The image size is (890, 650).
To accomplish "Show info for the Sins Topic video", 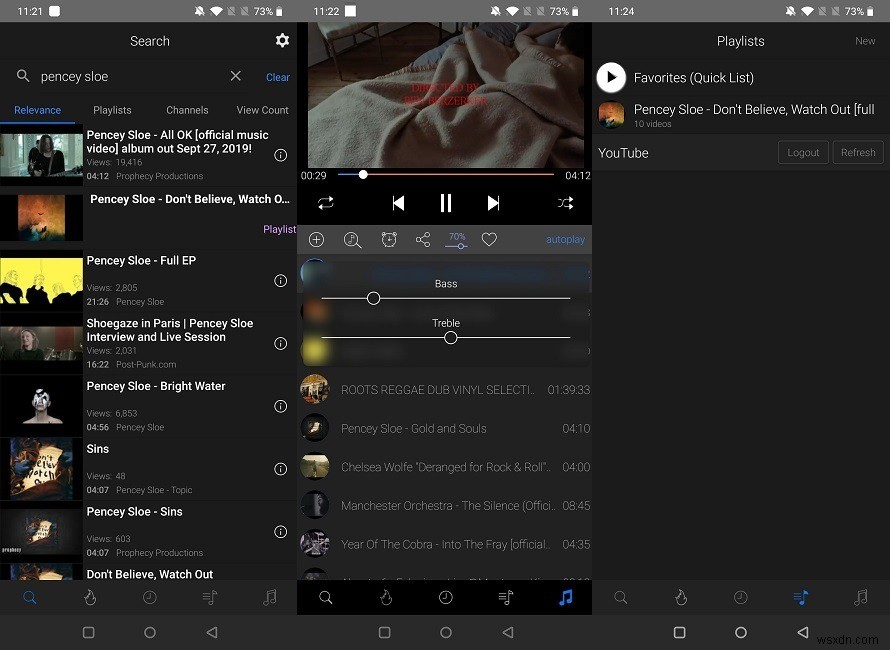I will 280,469.
